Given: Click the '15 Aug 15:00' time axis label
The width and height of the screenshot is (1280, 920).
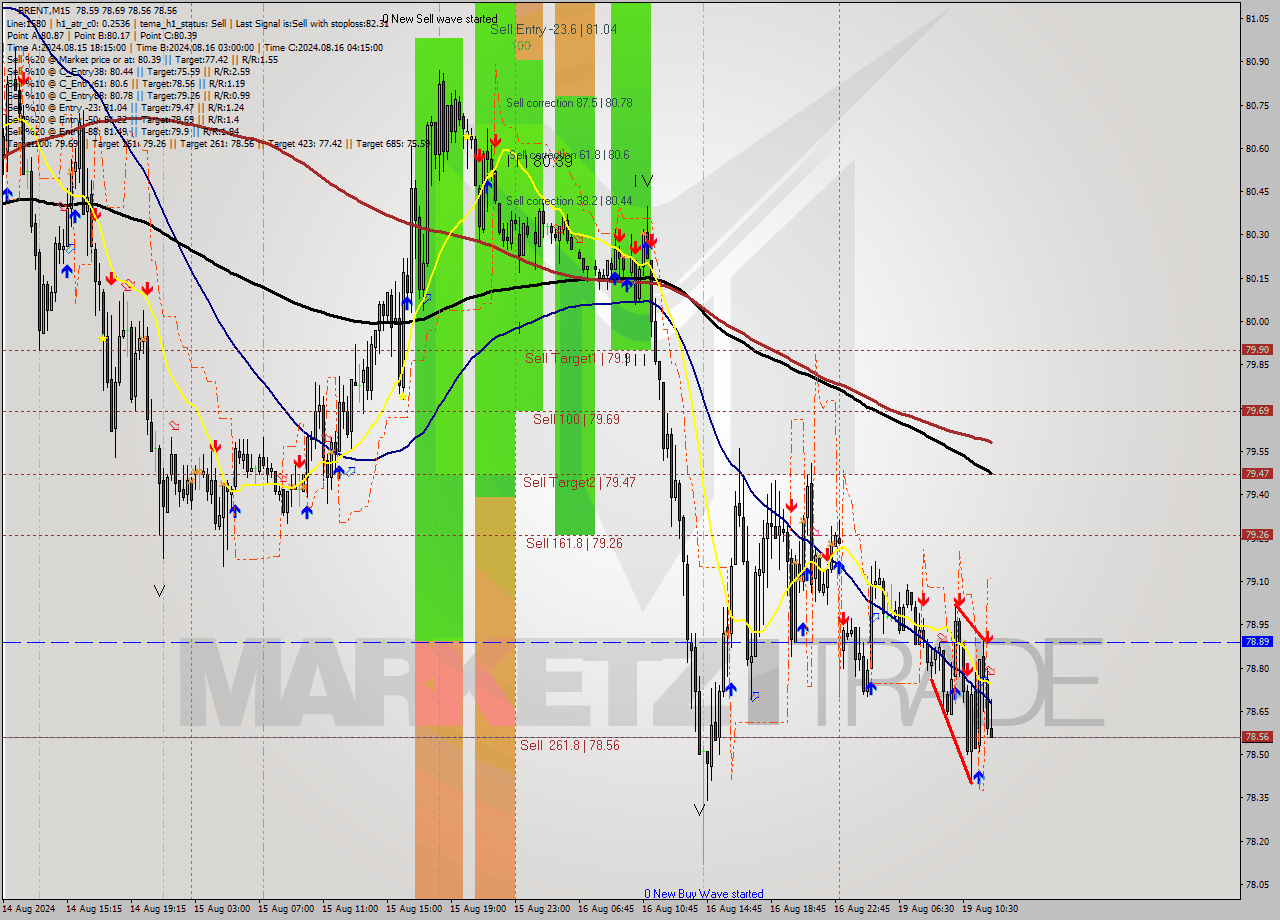Looking at the screenshot, I should [x=414, y=909].
